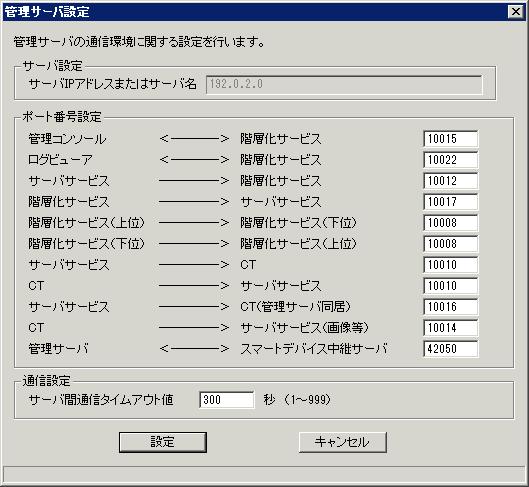Click the サーバ間通信タイムアウト値 label
Image resolution: width=529 pixels, height=487 pixels.
[x=101, y=400]
